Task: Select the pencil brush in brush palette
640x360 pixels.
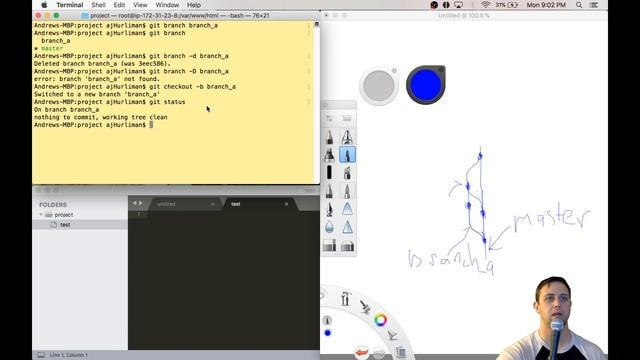Action: pos(329,137)
